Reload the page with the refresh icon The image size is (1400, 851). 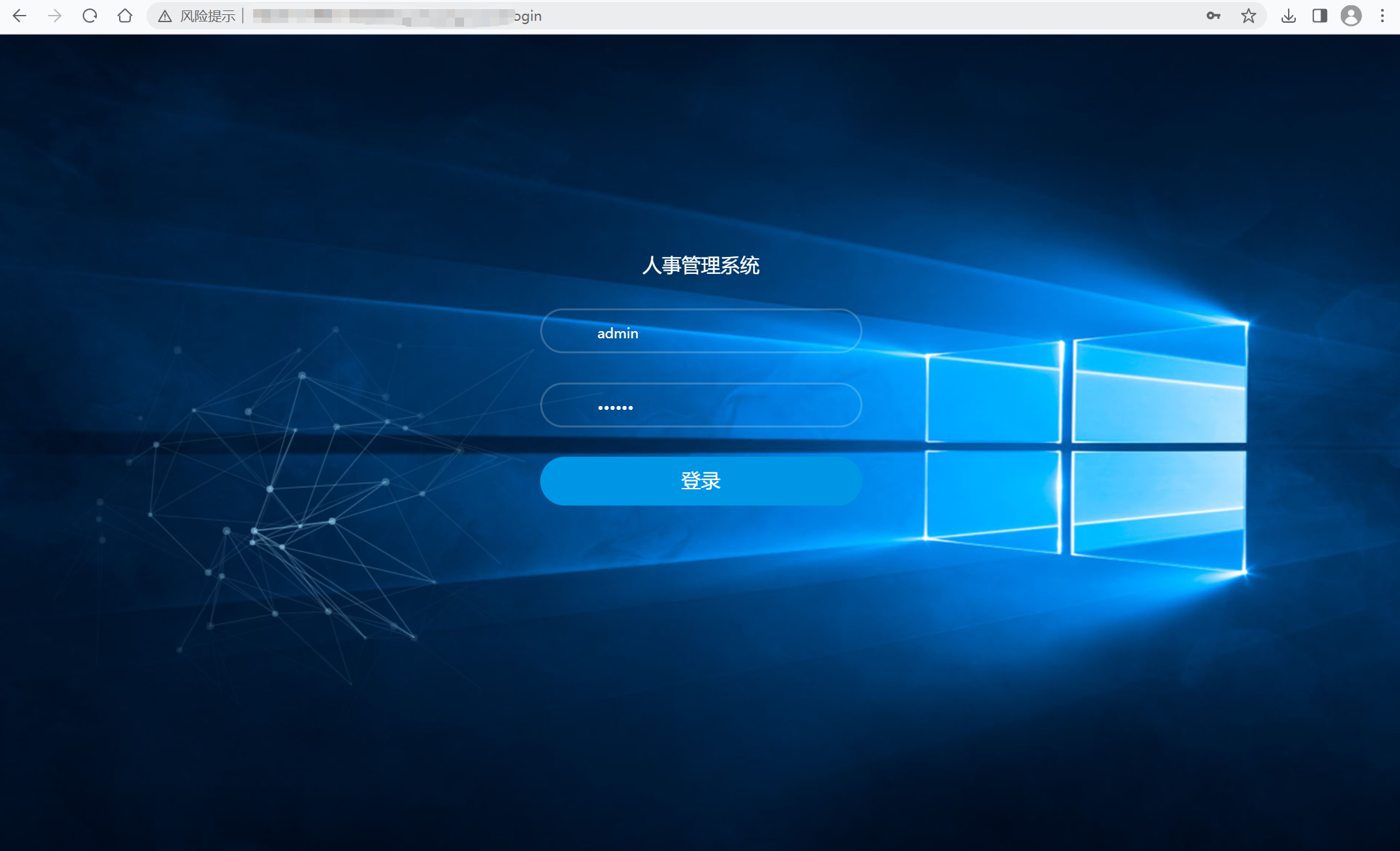[x=90, y=16]
